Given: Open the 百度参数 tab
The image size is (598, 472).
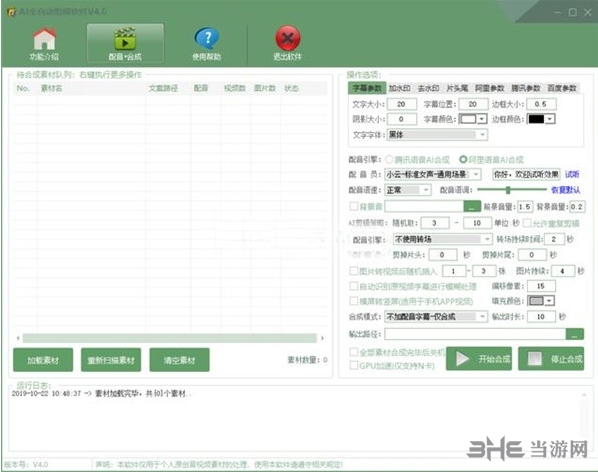Looking at the screenshot, I should click(x=562, y=88).
